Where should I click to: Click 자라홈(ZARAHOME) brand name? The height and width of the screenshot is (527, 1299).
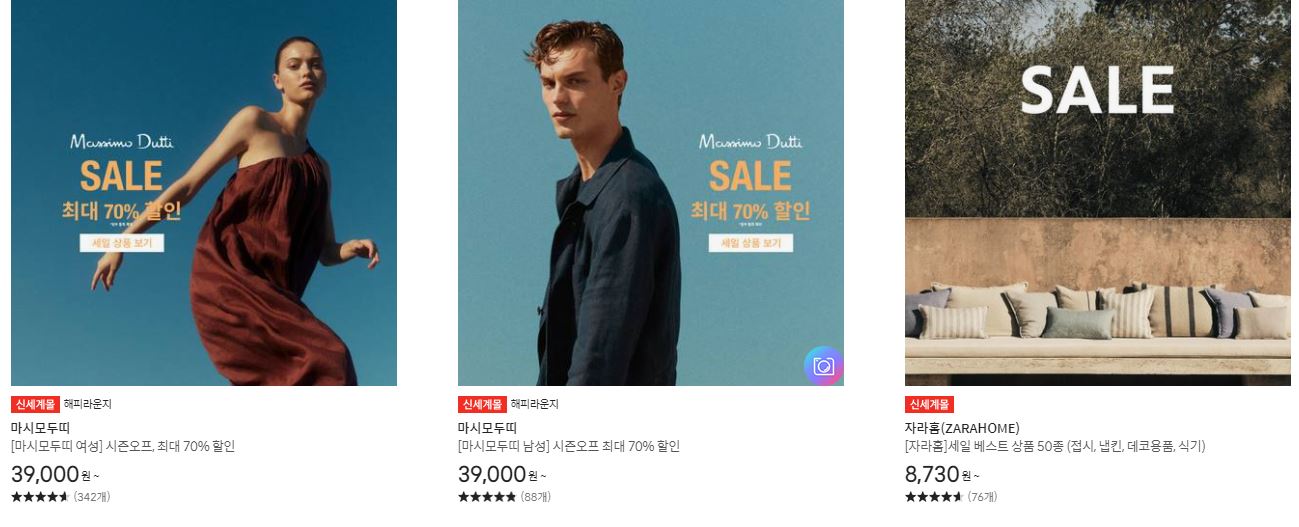[x=962, y=428]
